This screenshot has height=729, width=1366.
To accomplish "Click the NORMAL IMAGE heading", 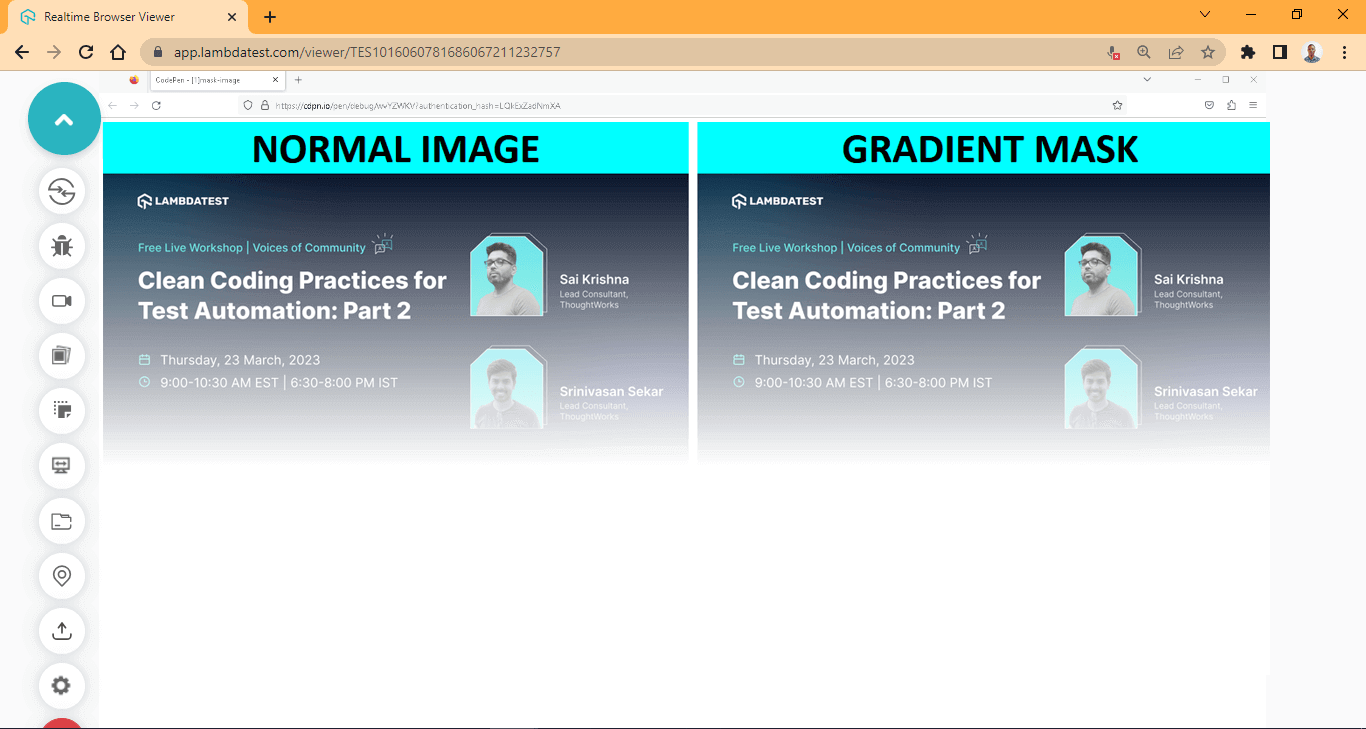I will 396,149.
